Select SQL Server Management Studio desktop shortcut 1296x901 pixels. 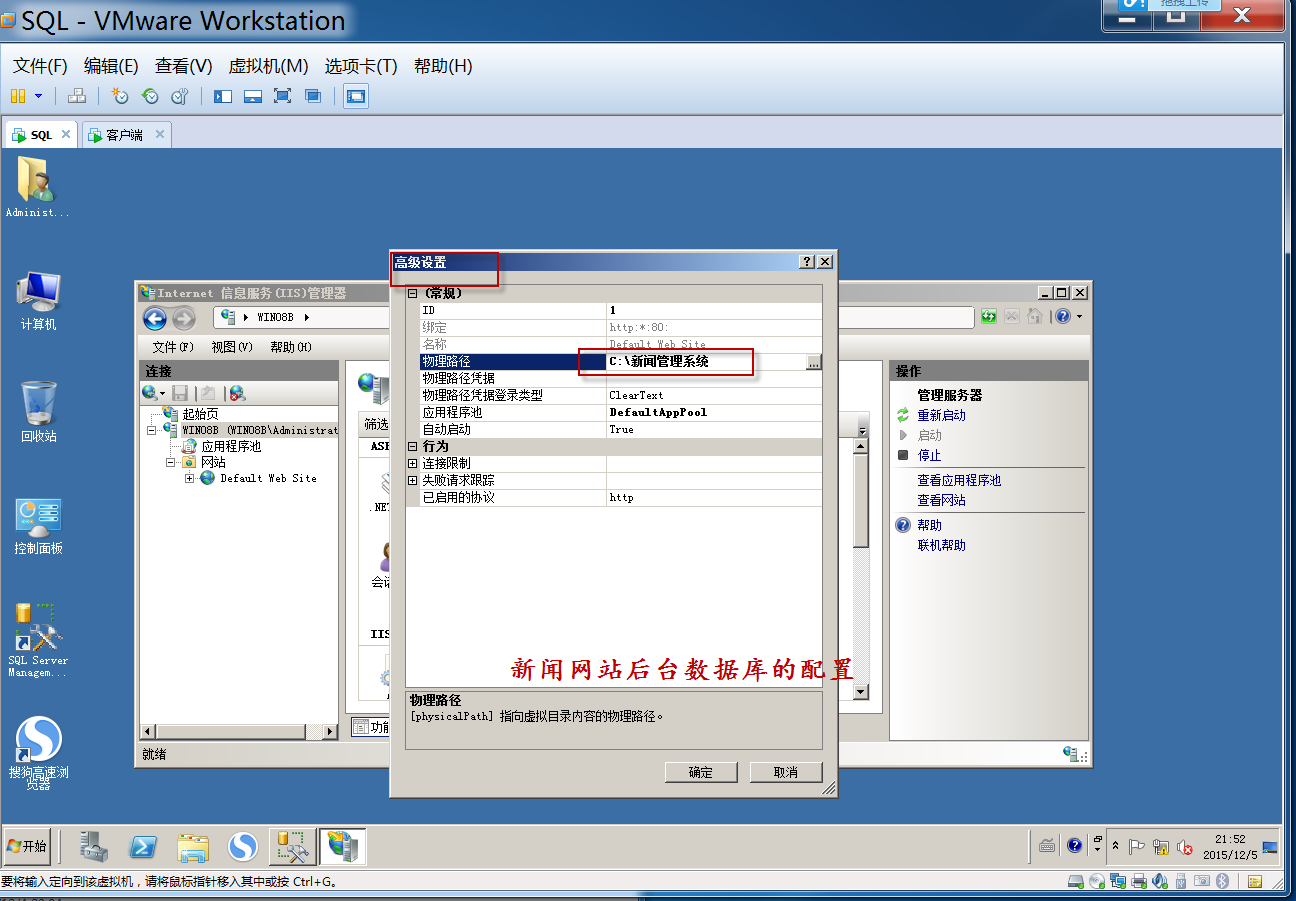[x=38, y=641]
